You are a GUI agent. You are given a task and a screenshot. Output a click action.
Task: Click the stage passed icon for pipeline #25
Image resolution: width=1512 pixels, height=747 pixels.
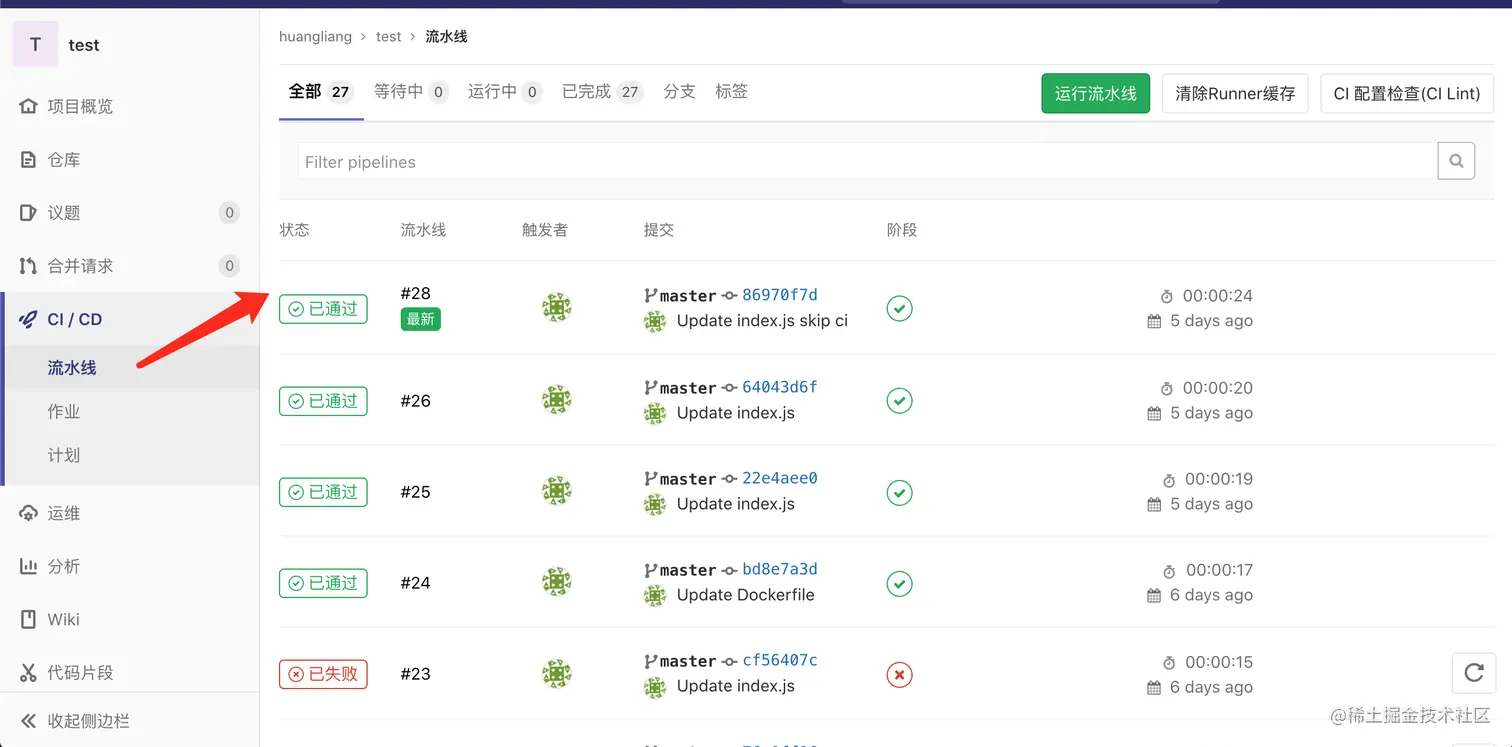click(899, 492)
